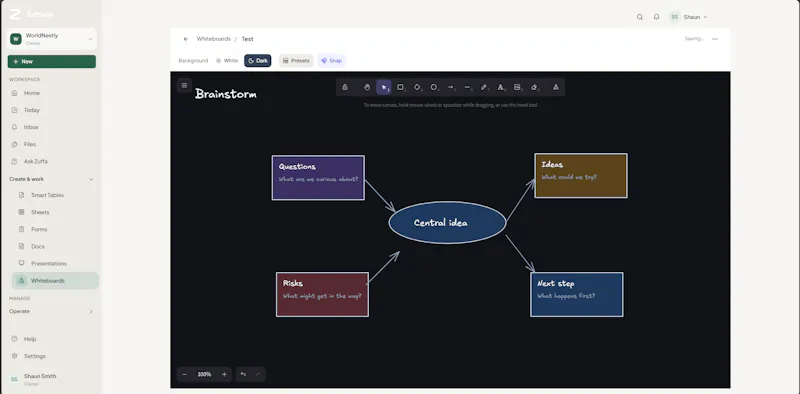The height and width of the screenshot is (394, 800).
Task: Select the Insert image tool
Action: 517,87
